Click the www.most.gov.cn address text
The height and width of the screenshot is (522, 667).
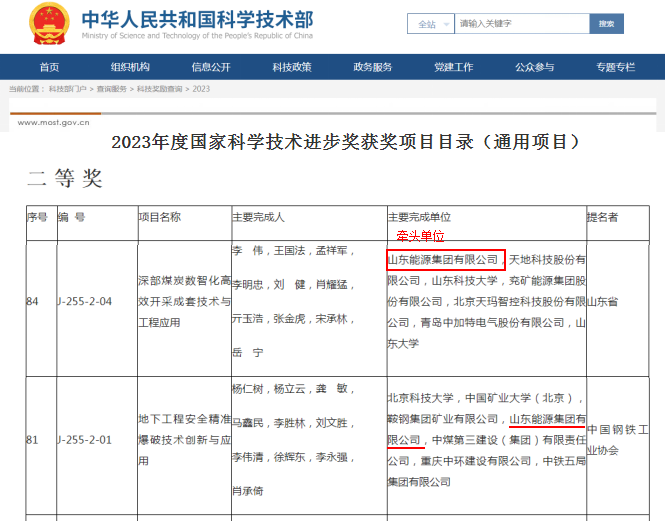(x=54, y=123)
